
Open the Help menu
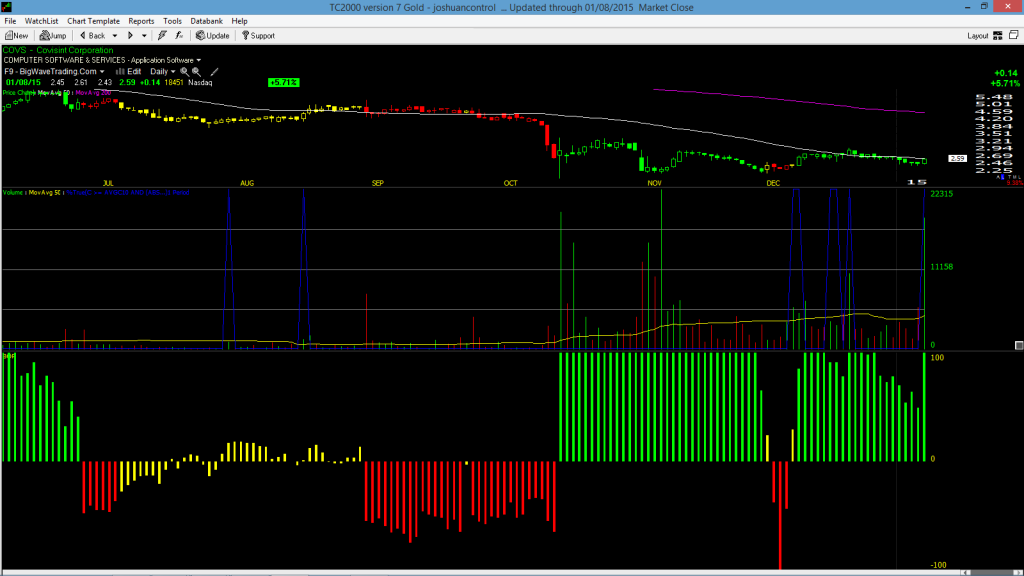[240, 21]
